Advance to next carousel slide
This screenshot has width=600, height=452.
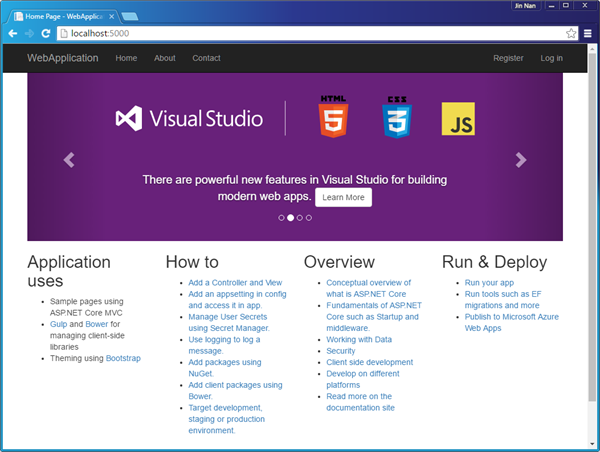click(x=521, y=160)
